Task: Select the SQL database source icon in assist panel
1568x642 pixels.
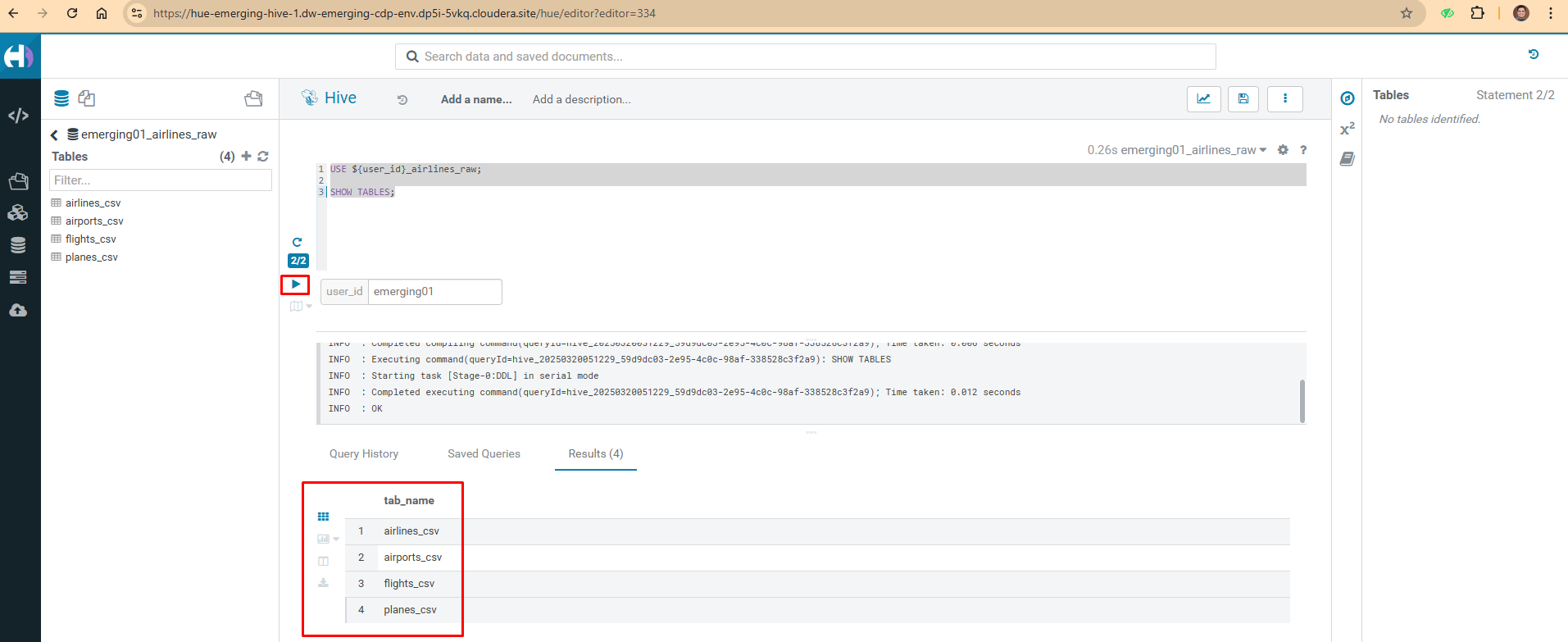Action: (x=61, y=98)
